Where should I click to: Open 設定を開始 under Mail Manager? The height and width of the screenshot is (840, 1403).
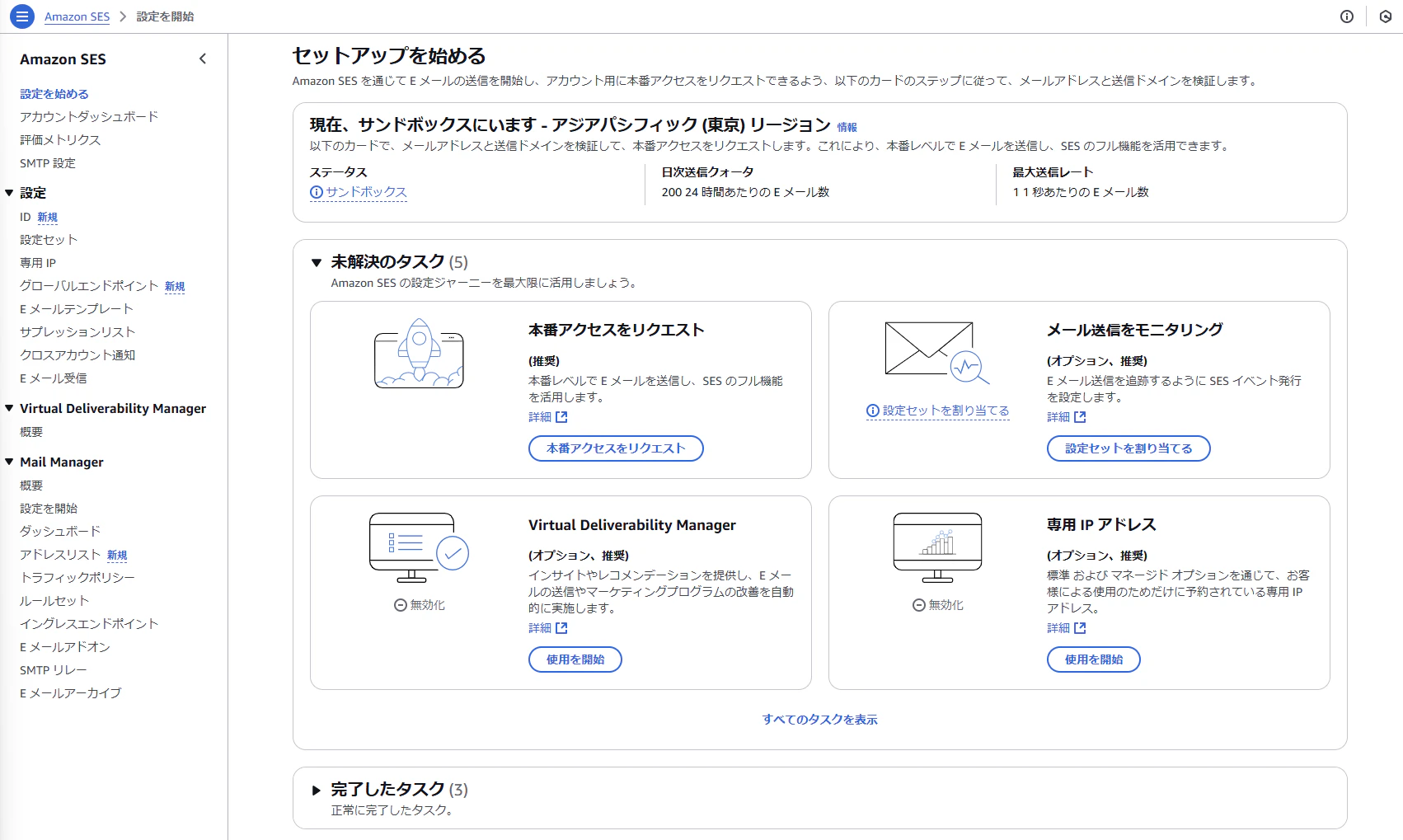(x=49, y=509)
